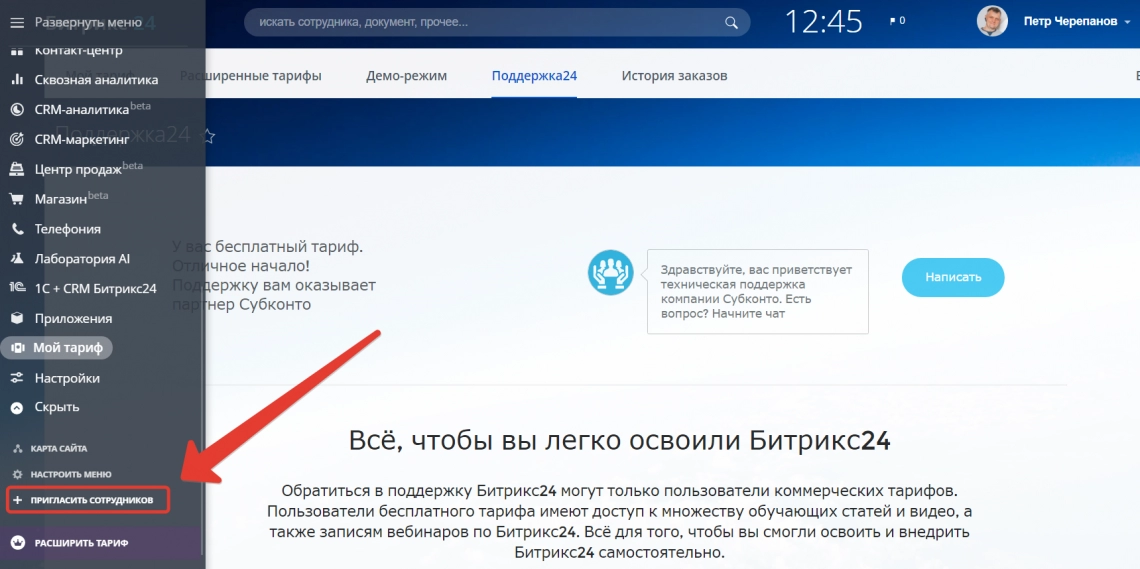
Task: Click the 1С + CRM Битрикс24 icon
Action: coord(17,288)
